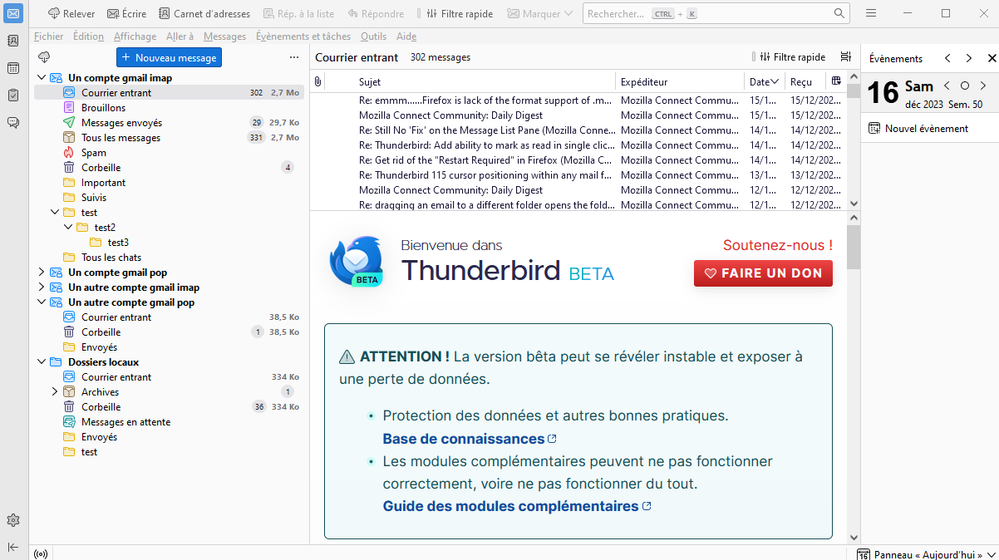
Task: Open the Tasks space icon
Action: (13, 96)
